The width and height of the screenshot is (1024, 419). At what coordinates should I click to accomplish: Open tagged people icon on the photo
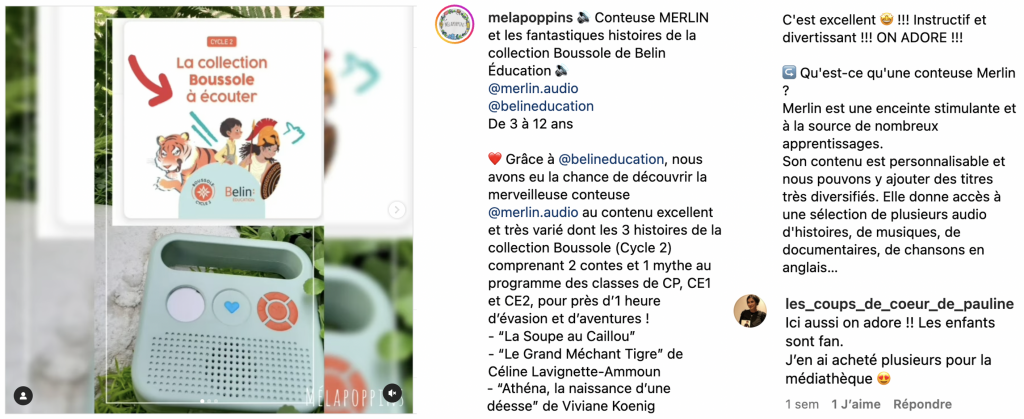click(24, 396)
